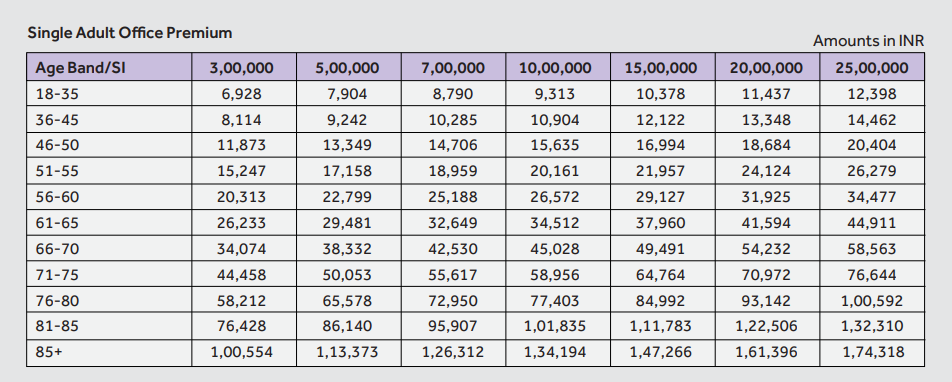Click the 51-55 age band row label
The image size is (952, 382).
point(57,171)
